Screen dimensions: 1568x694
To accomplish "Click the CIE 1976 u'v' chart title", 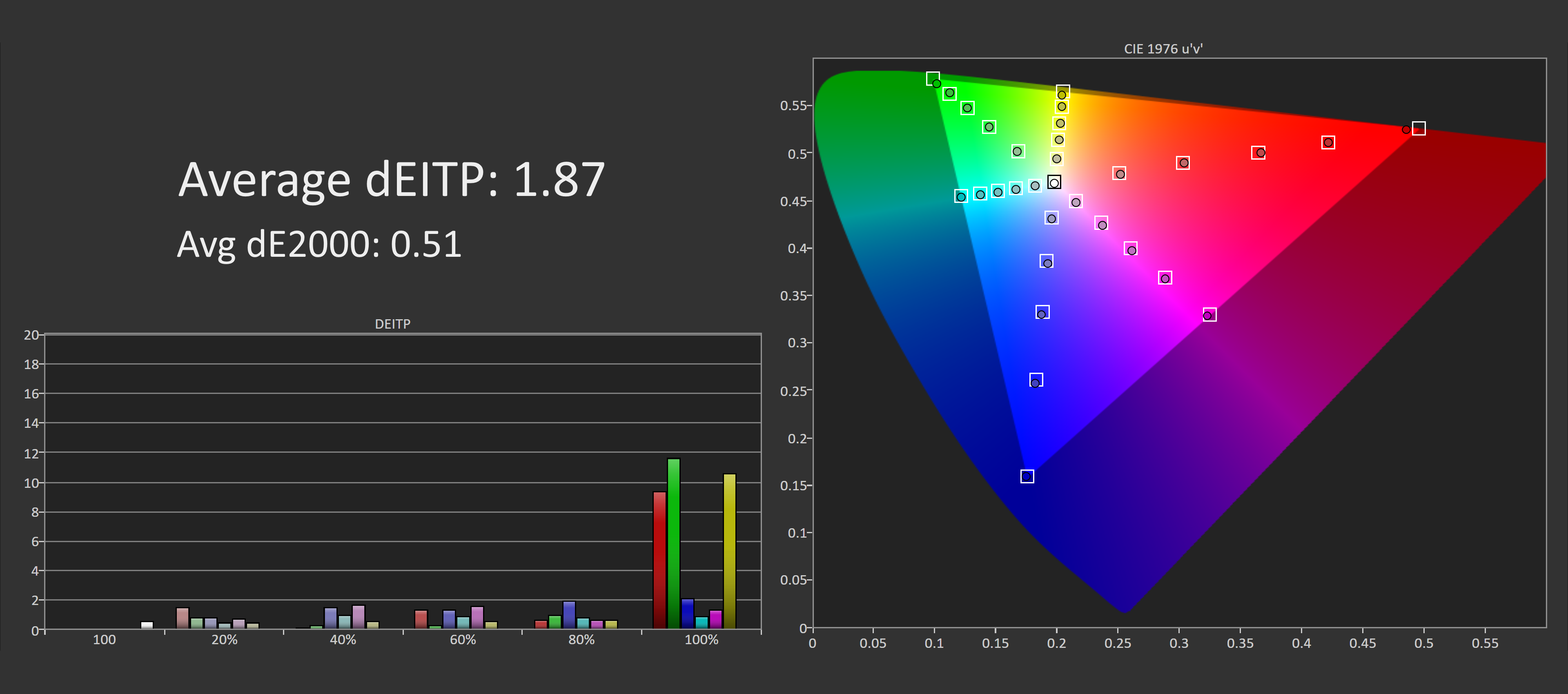I will pos(1163,49).
